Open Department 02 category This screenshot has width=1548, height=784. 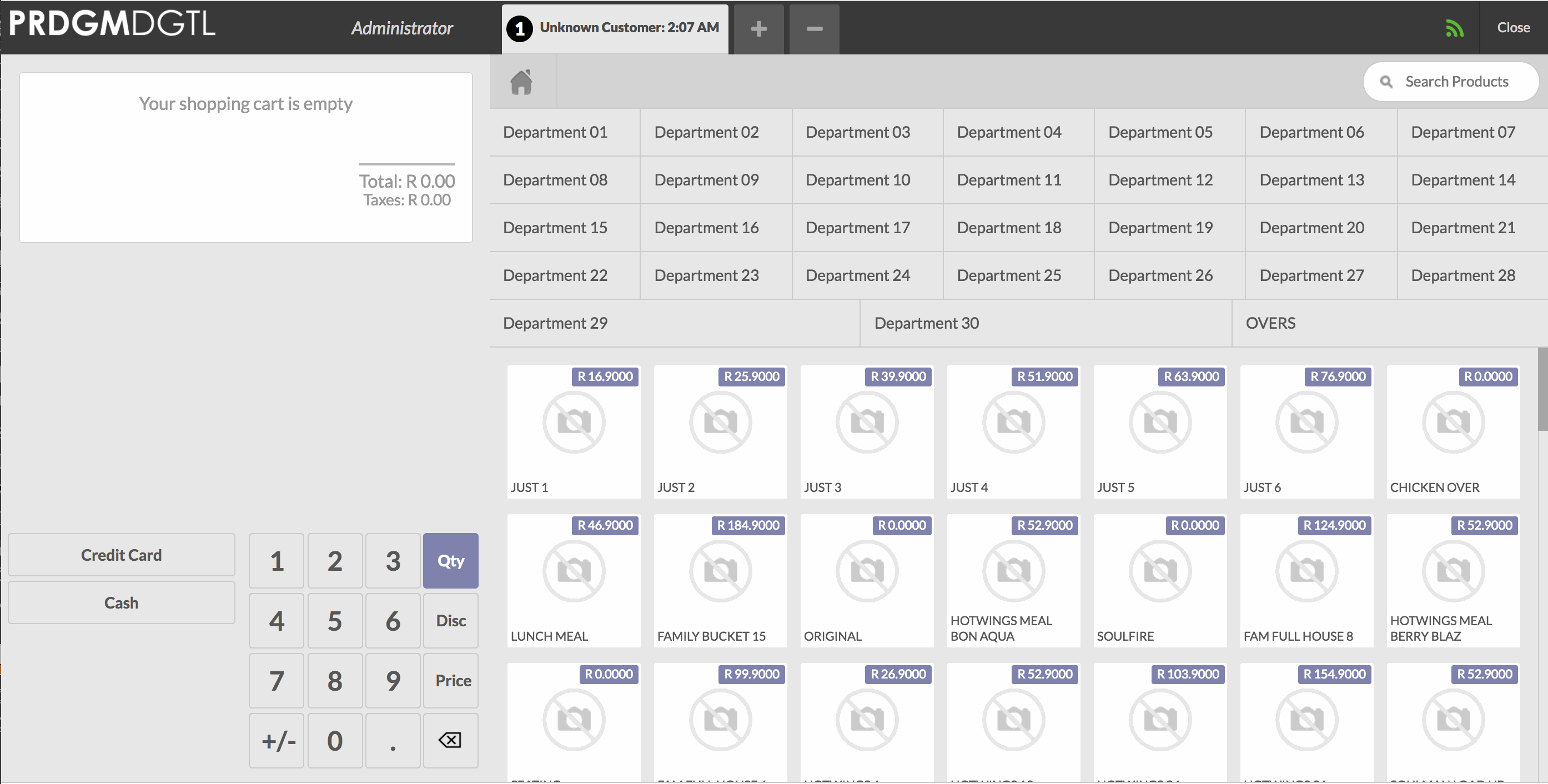(x=716, y=132)
